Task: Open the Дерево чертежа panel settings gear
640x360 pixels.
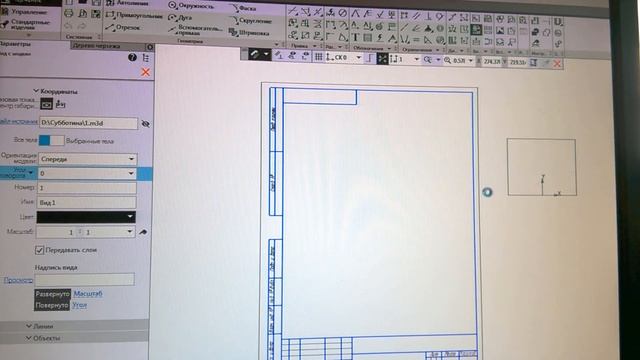Action: pos(150,47)
